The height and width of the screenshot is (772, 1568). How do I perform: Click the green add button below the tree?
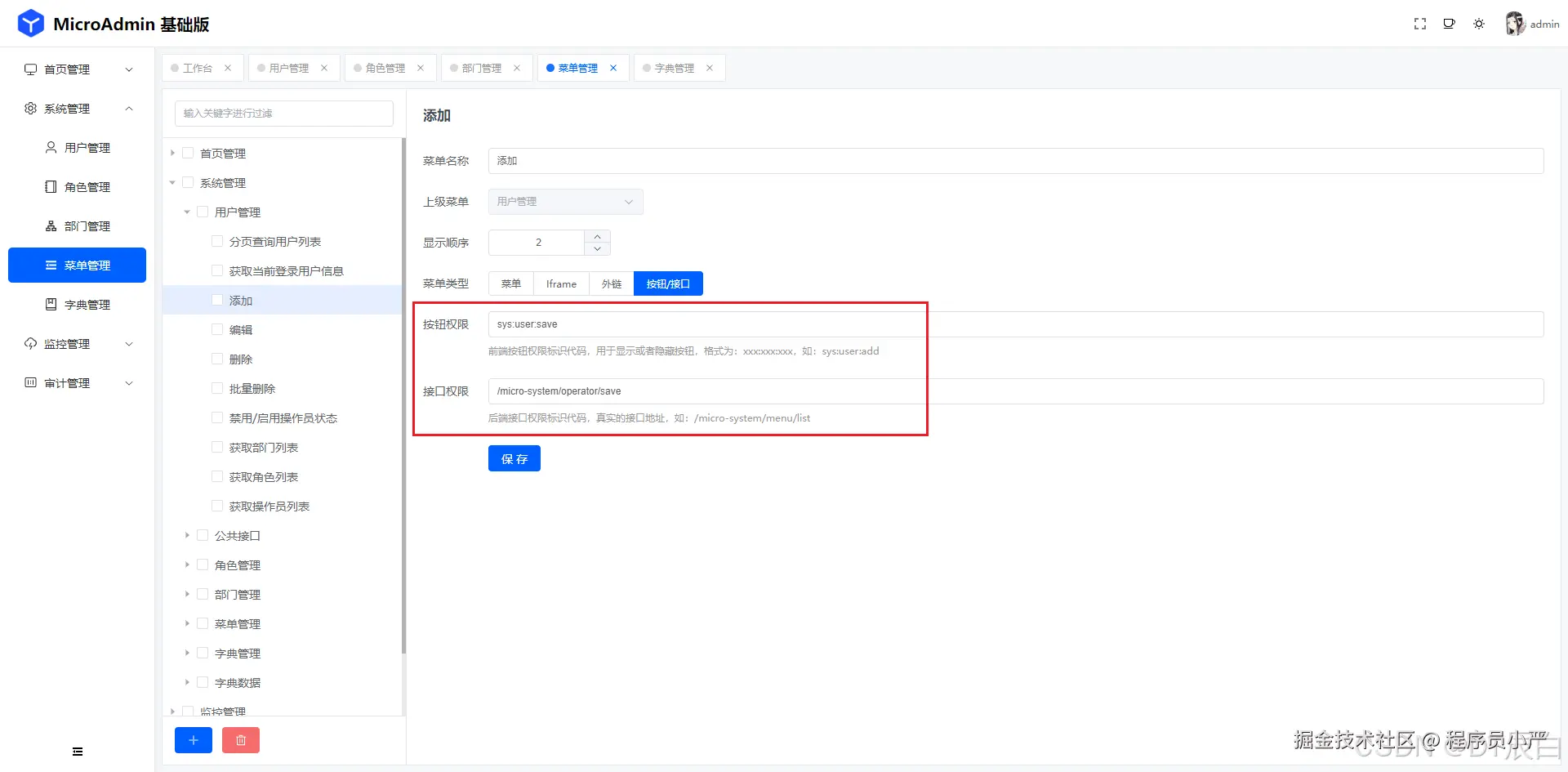[193, 740]
